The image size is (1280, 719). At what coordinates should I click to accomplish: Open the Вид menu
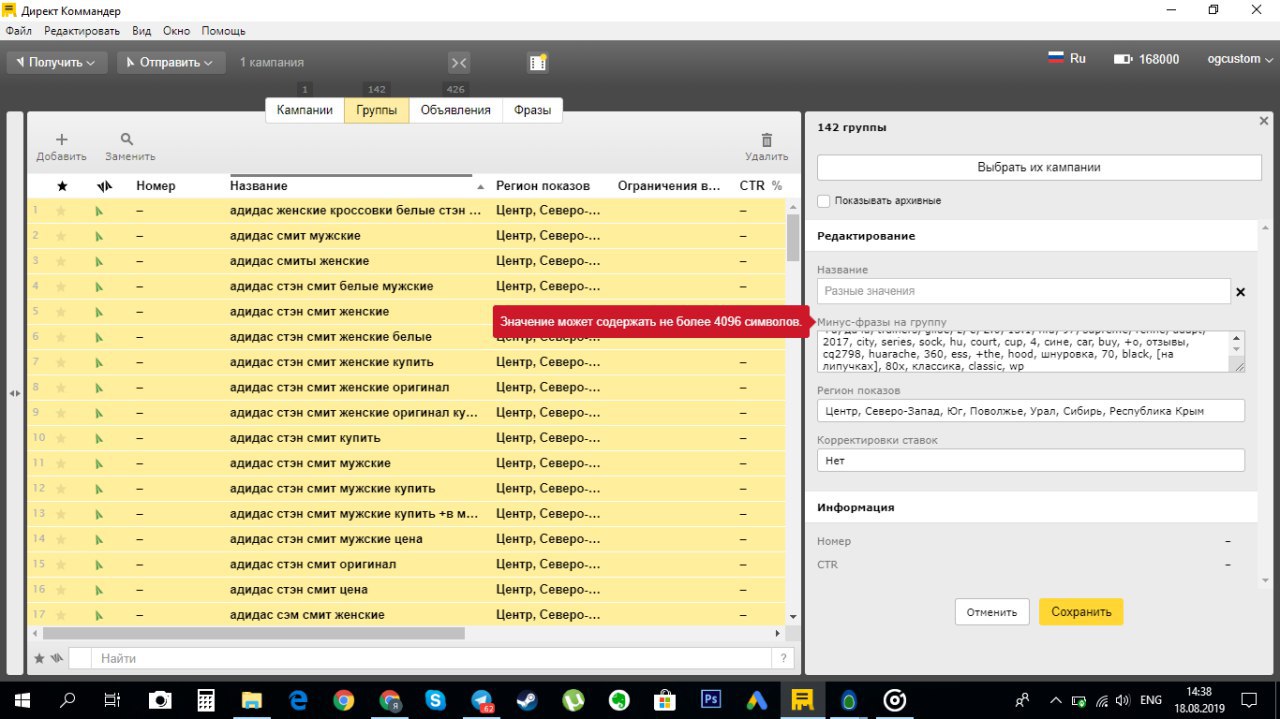(142, 31)
